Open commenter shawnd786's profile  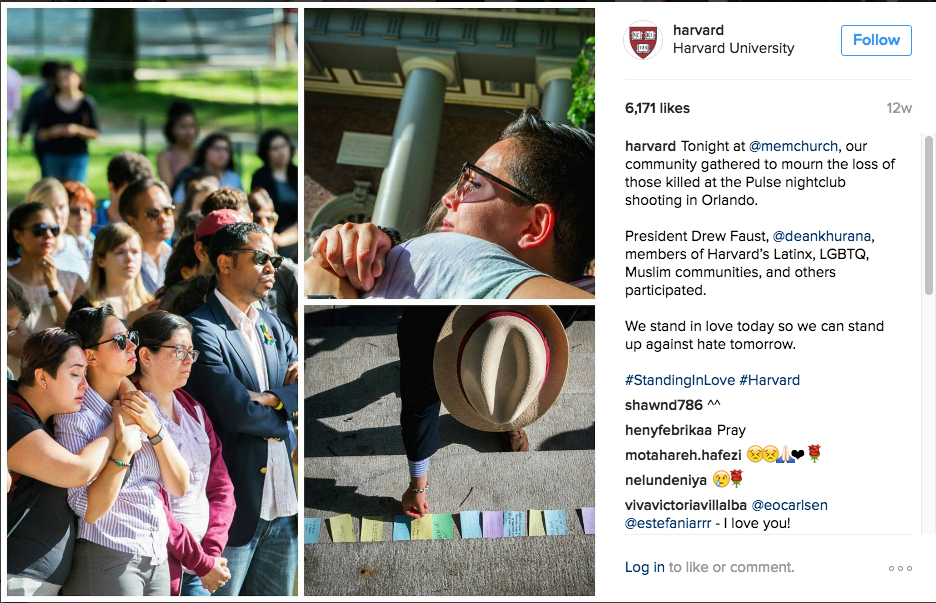click(x=663, y=405)
